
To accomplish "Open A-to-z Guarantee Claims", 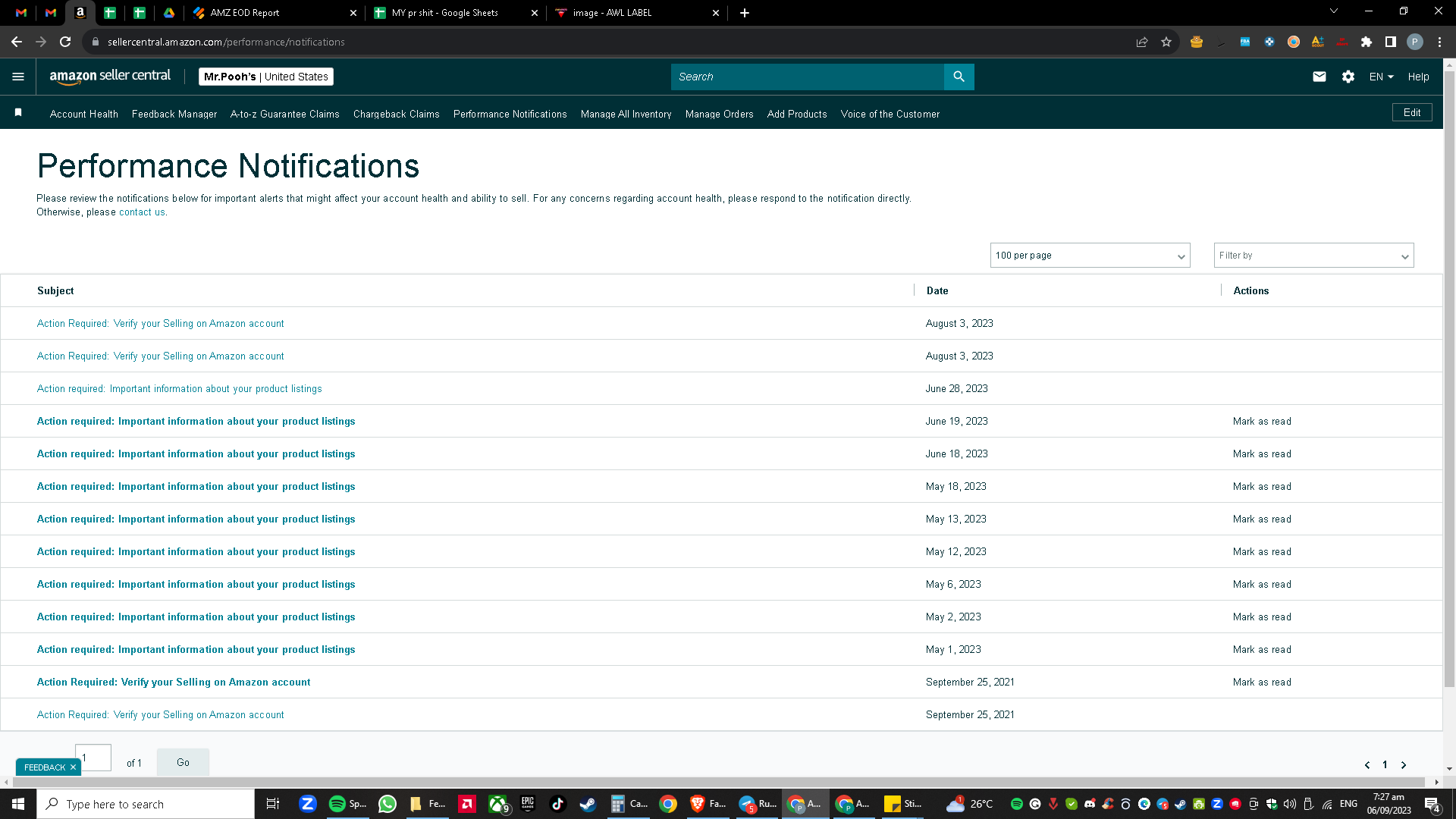I will click(x=285, y=114).
